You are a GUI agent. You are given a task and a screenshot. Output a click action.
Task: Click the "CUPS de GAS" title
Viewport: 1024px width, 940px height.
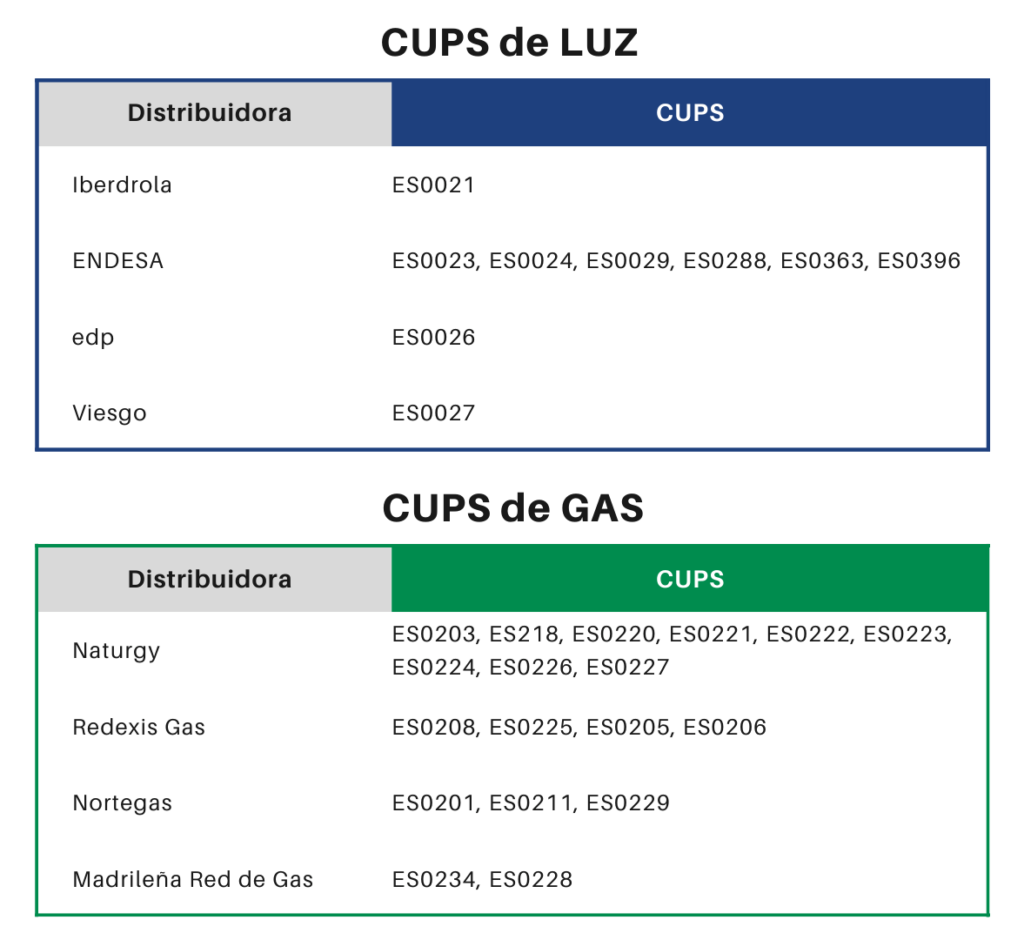(512, 508)
